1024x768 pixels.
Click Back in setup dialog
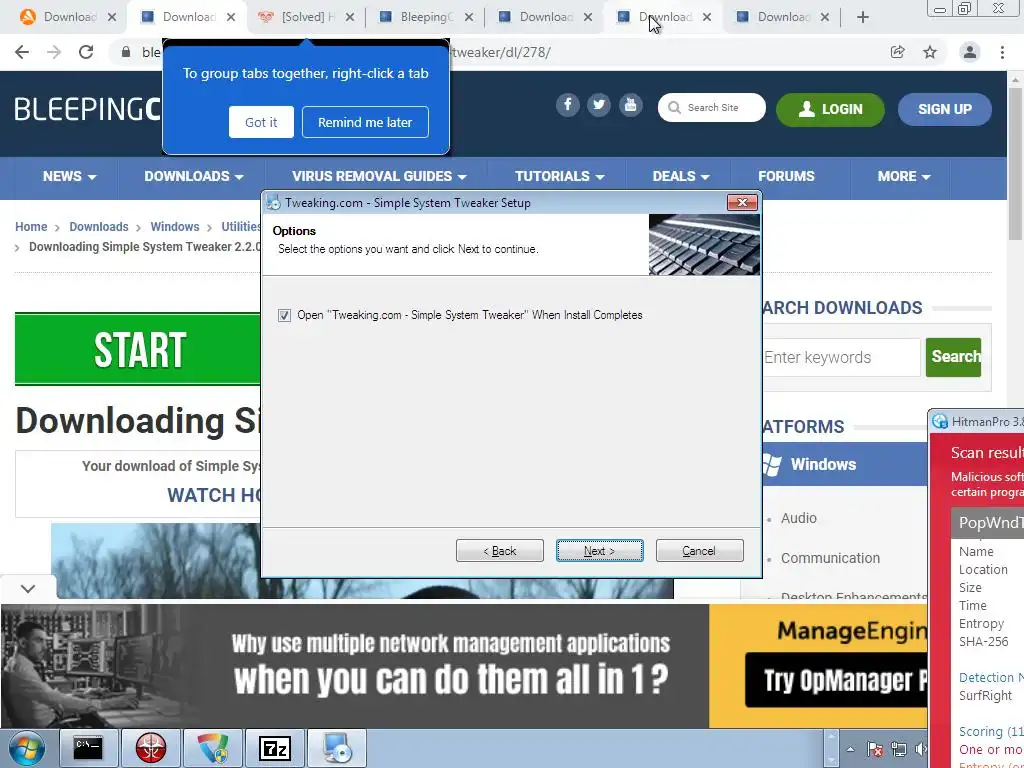pyautogui.click(x=500, y=551)
